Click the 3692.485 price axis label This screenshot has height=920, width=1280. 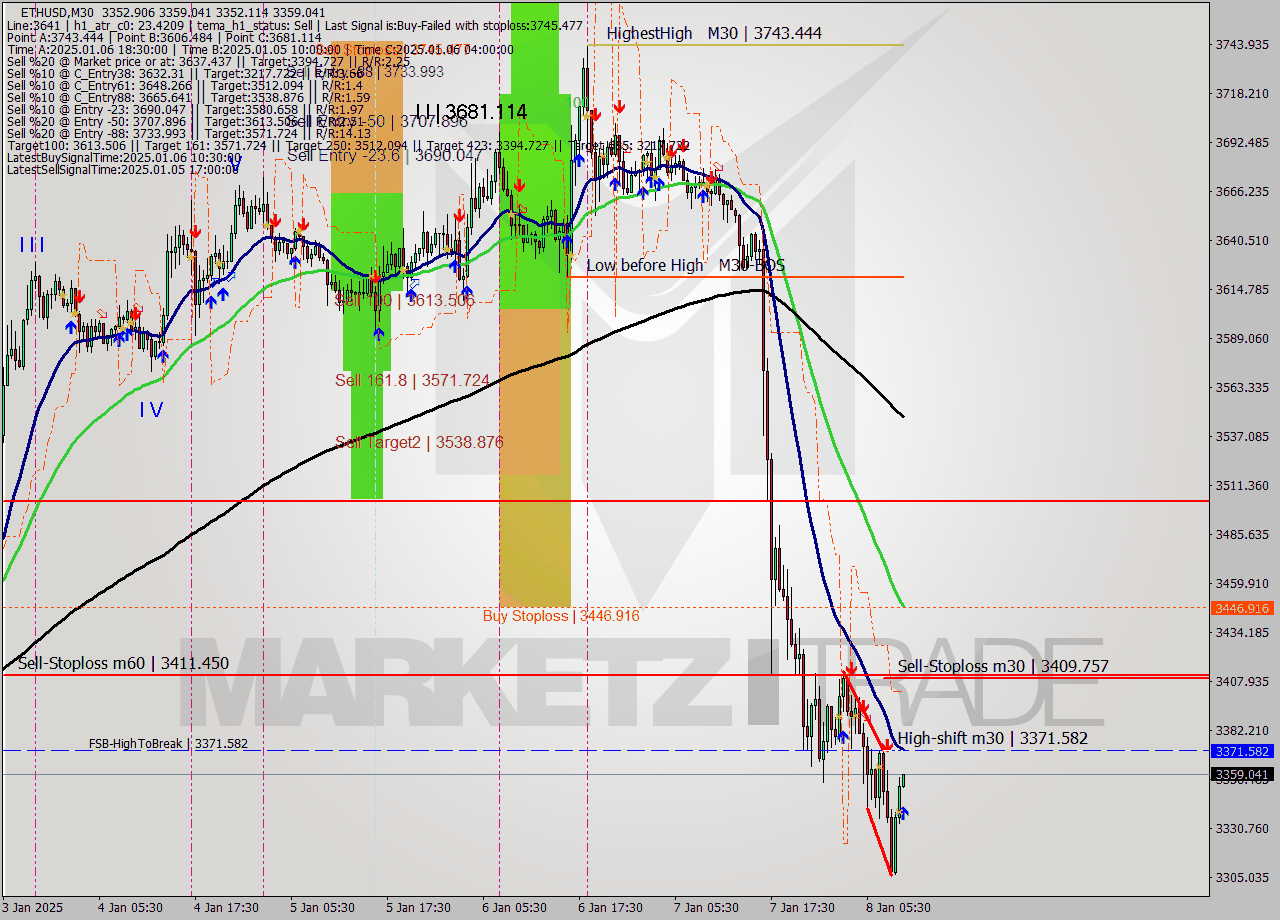tap(1242, 142)
